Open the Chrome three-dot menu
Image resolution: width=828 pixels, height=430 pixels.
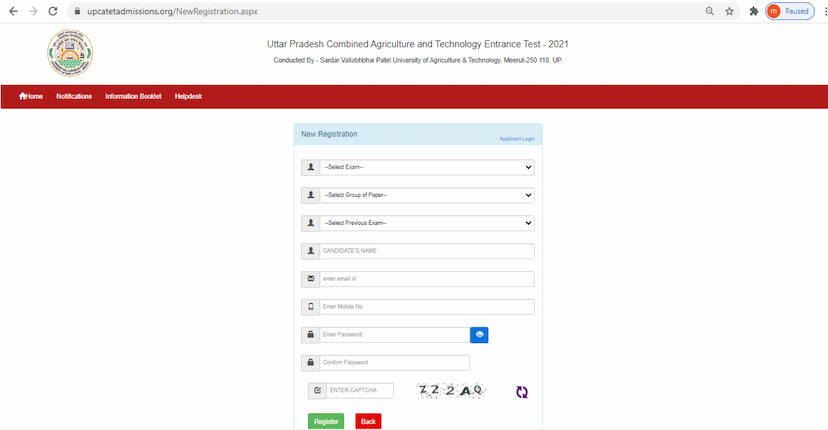pos(819,11)
